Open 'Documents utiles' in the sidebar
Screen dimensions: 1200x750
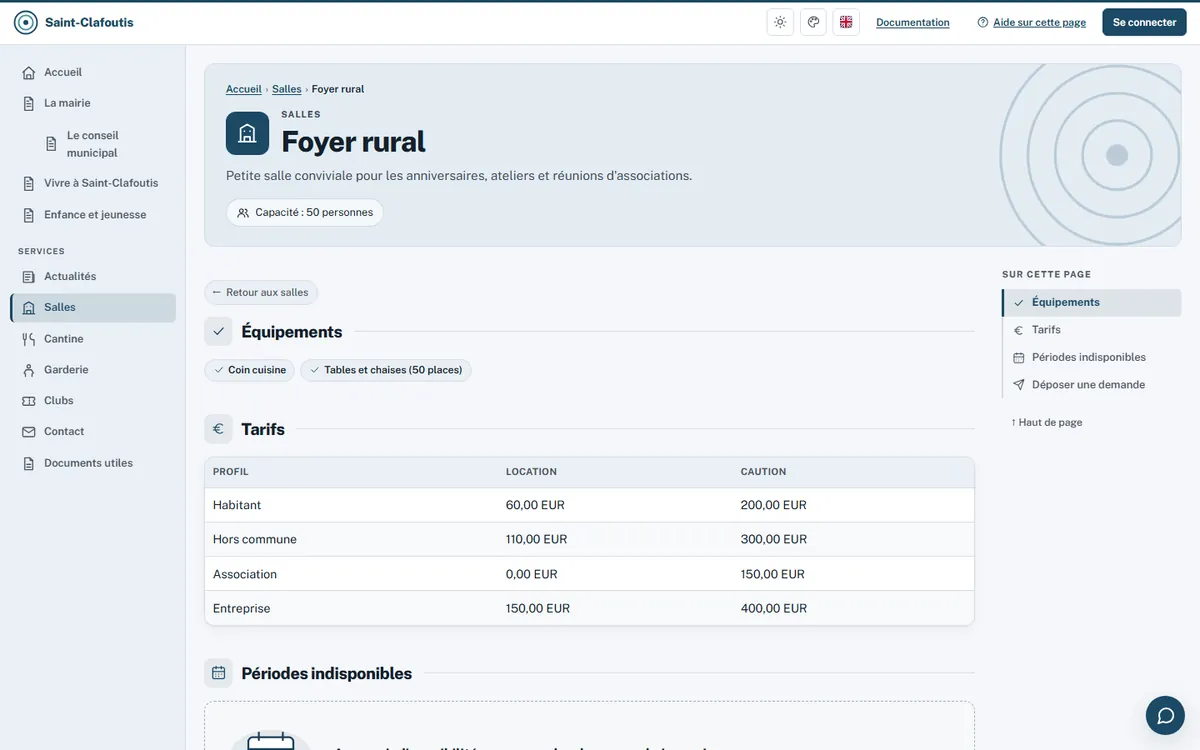pyautogui.click(x=93, y=463)
